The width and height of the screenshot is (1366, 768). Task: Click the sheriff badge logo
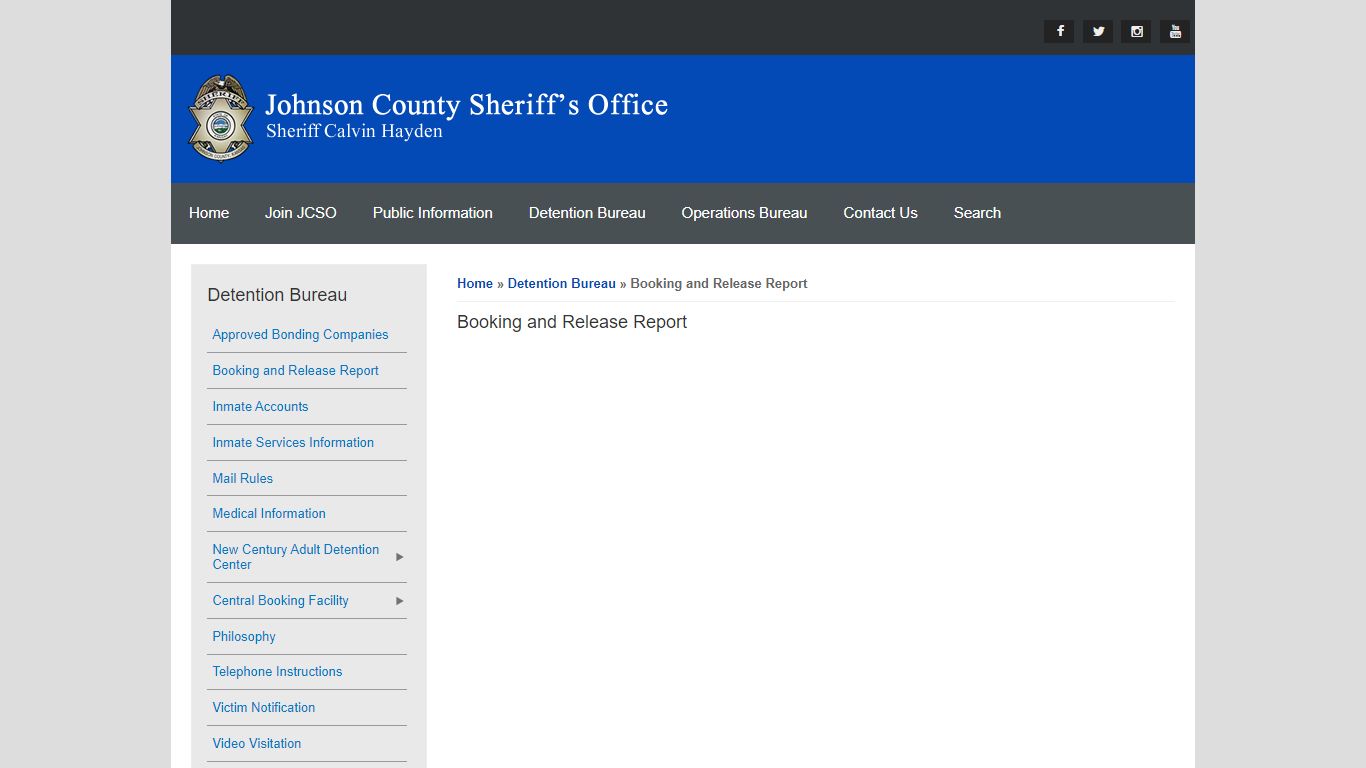tap(221, 118)
